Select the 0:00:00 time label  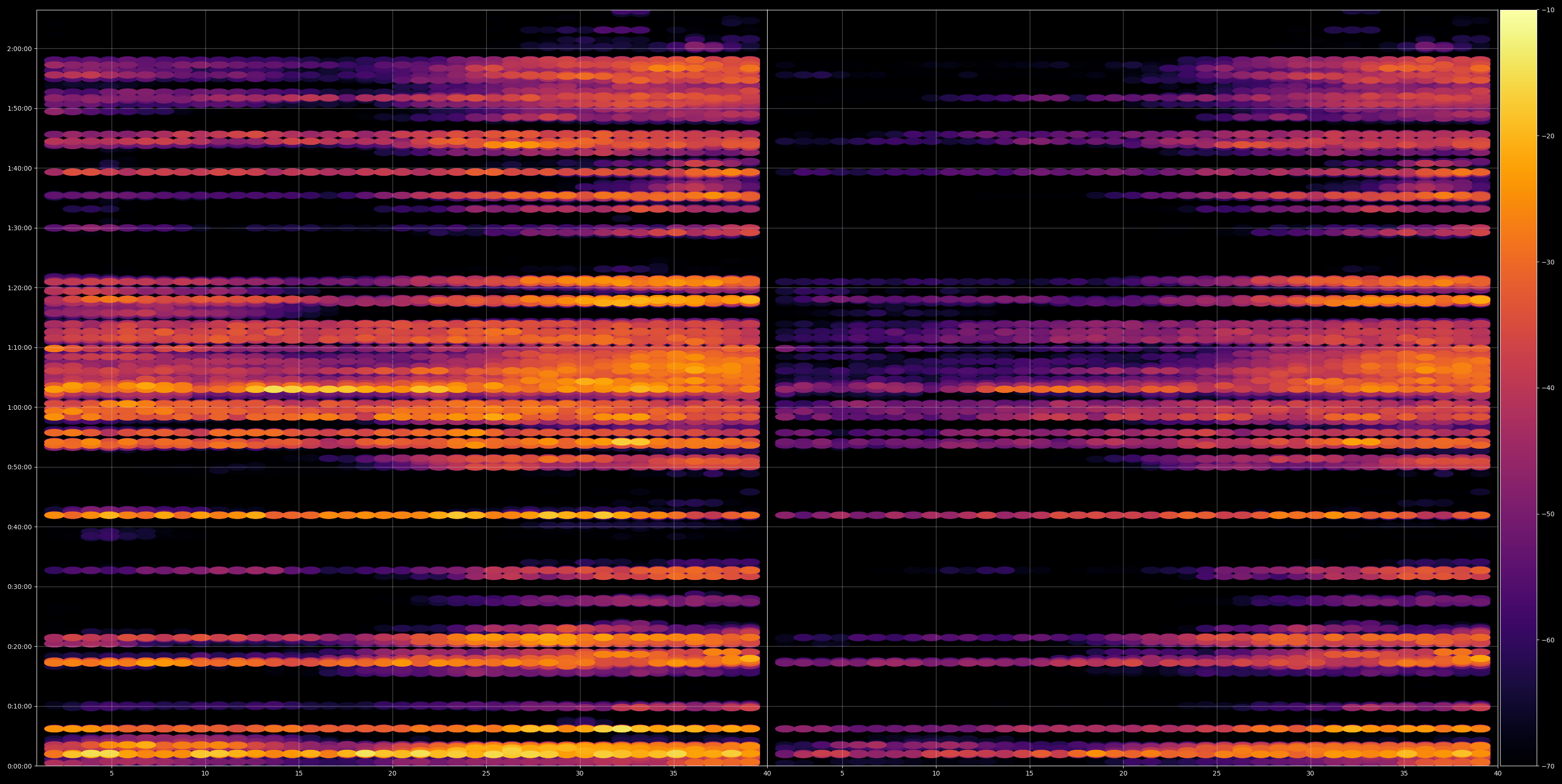pos(19,766)
